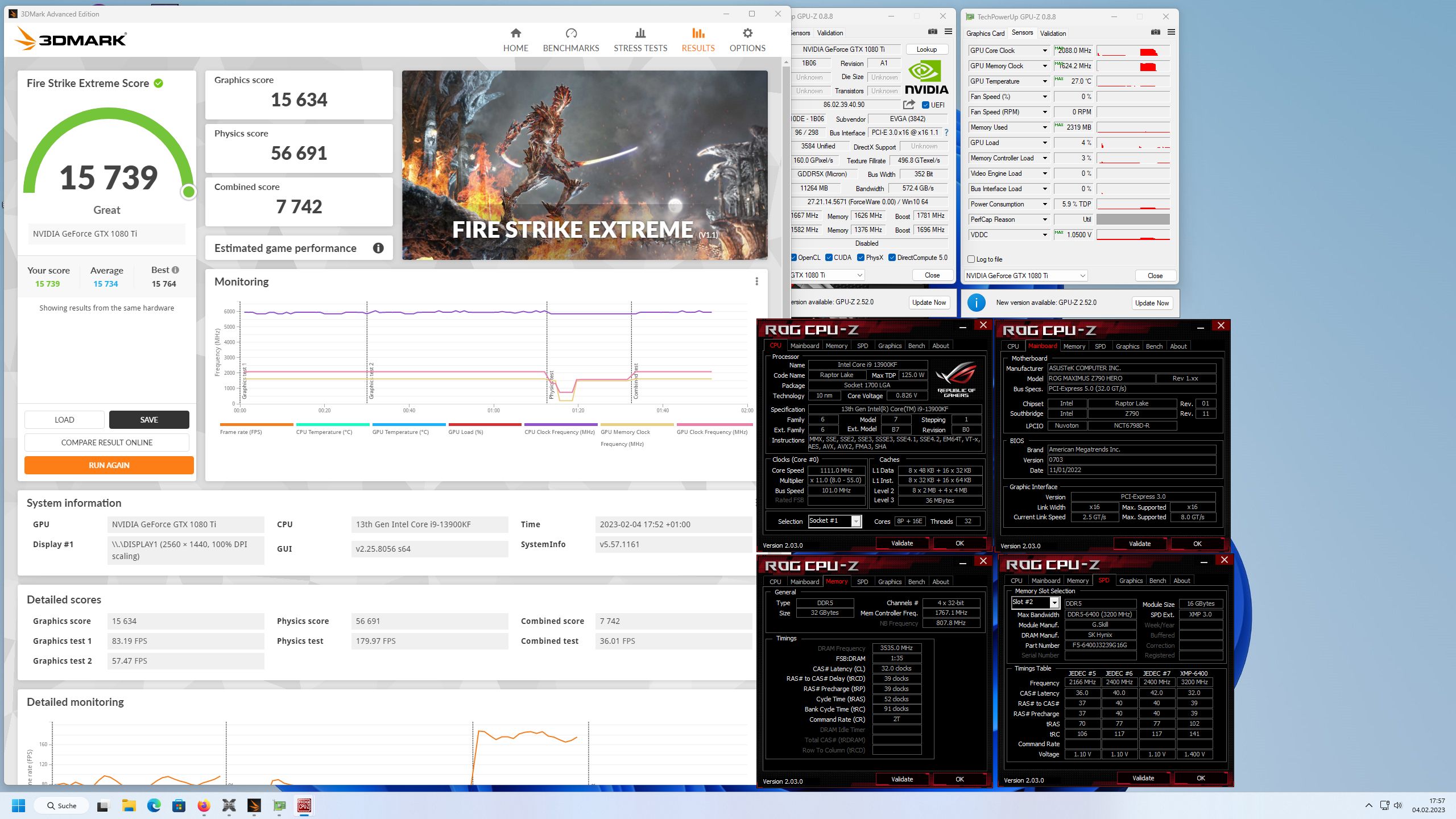Toggle CUDA checkbox in GPU-Z
The image size is (1456, 819).
(829, 258)
